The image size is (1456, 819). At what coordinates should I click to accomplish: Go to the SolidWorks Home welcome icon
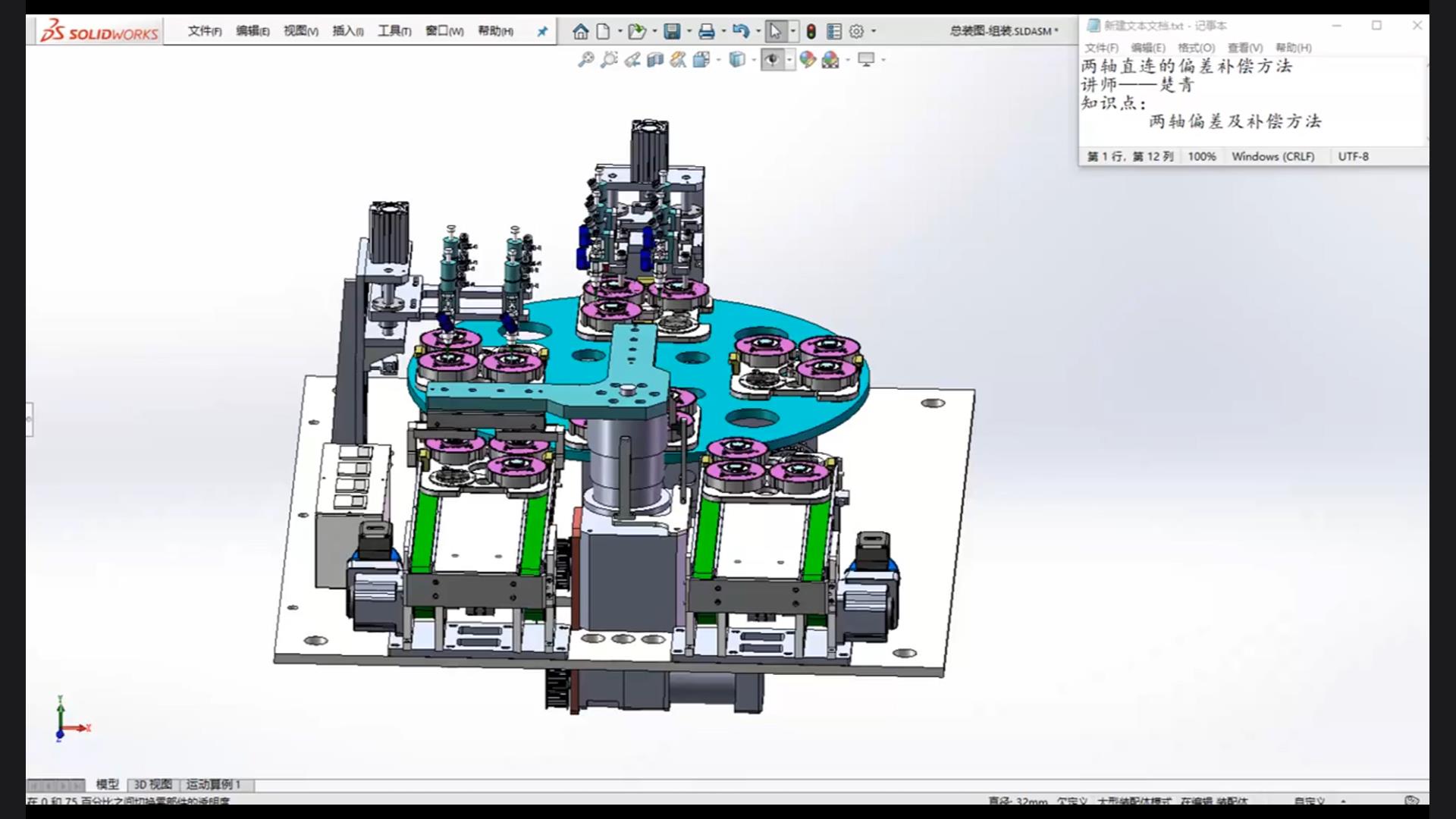coord(580,31)
